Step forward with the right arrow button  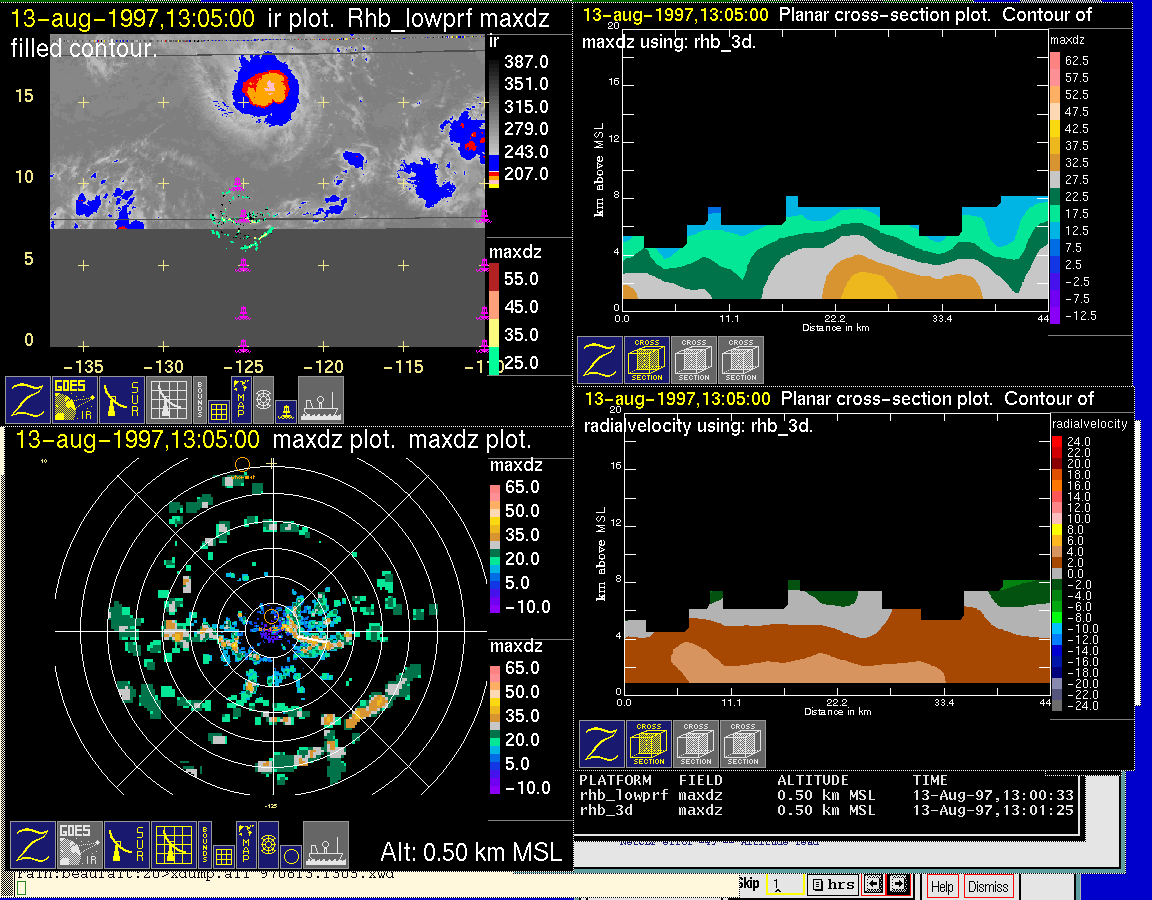pyautogui.click(x=897, y=884)
